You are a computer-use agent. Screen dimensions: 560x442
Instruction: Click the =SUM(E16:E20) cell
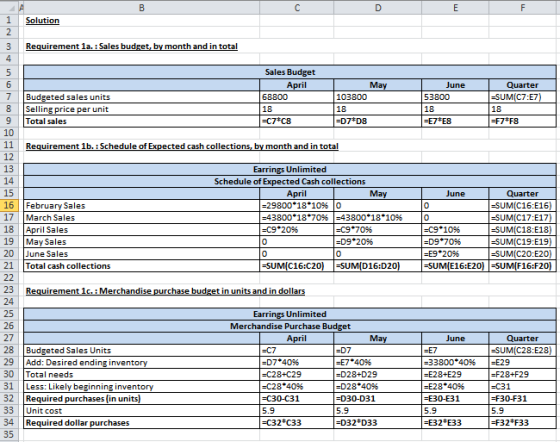pyautogui.click(x=455, y=266)
